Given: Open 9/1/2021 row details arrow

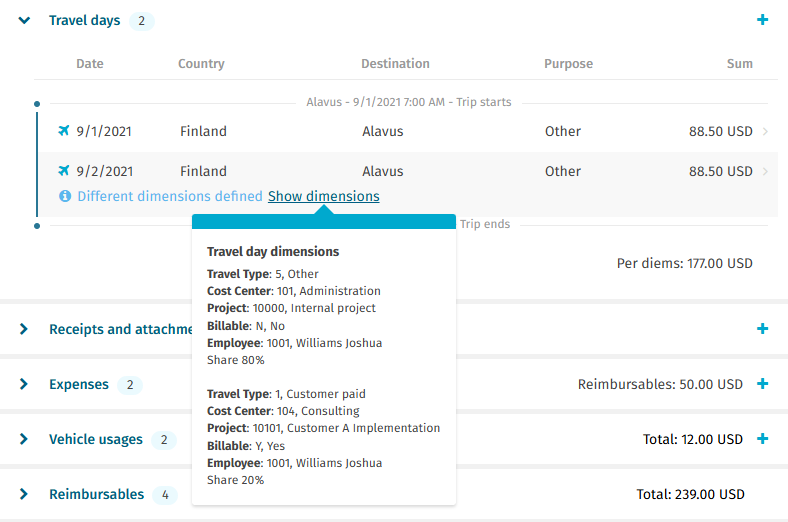Looking at the screenshot, I should (766, 131).
